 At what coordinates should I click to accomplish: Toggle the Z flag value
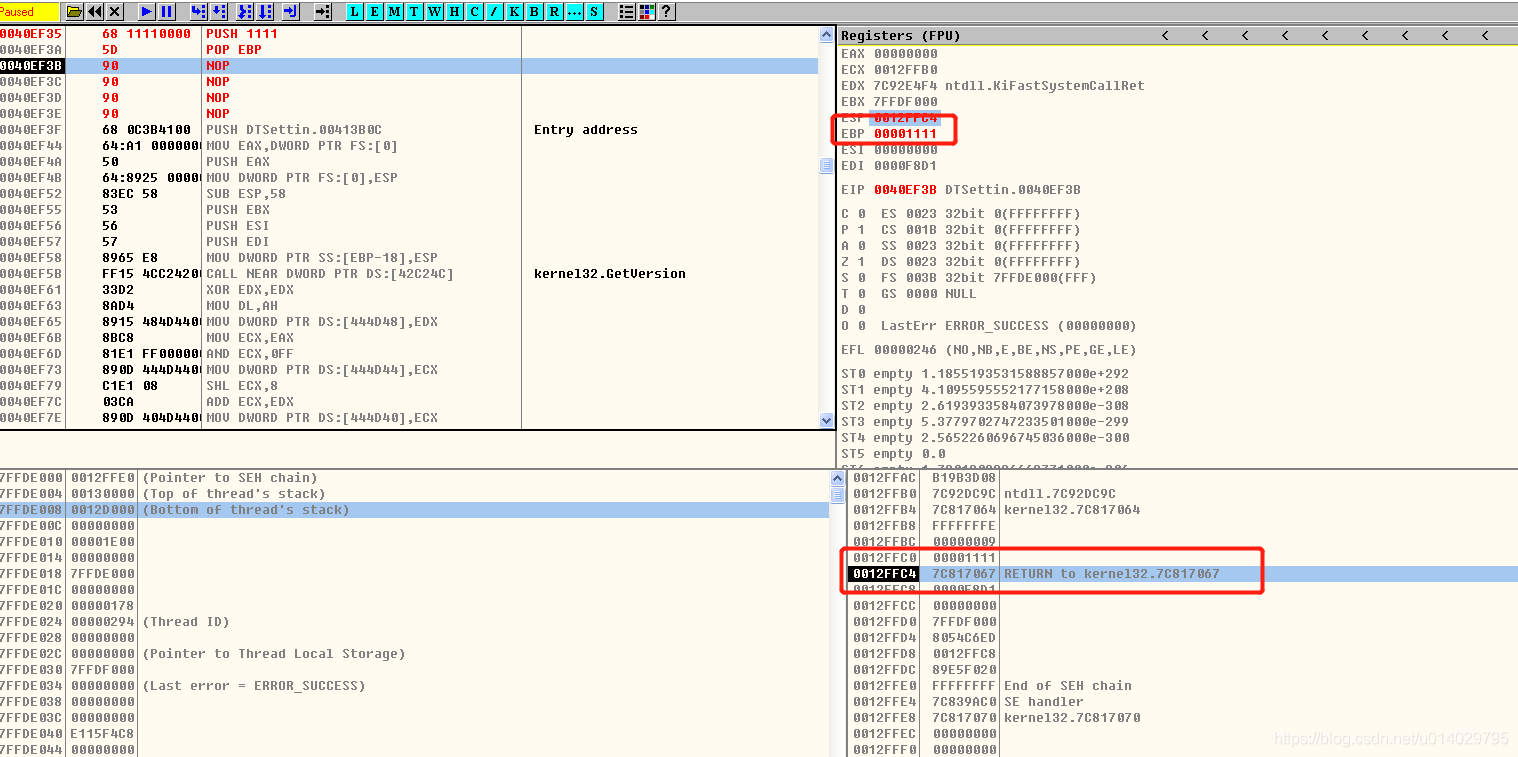(861, 262)
